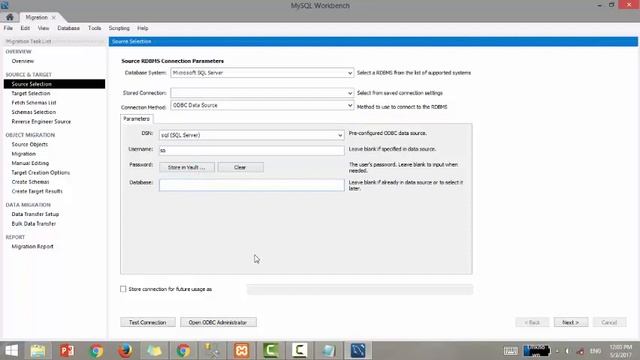The height and width of the screenshot is (360, 640).
Task: Open the yellow folder taskbar icon
Action: click(x=154, y=351)
